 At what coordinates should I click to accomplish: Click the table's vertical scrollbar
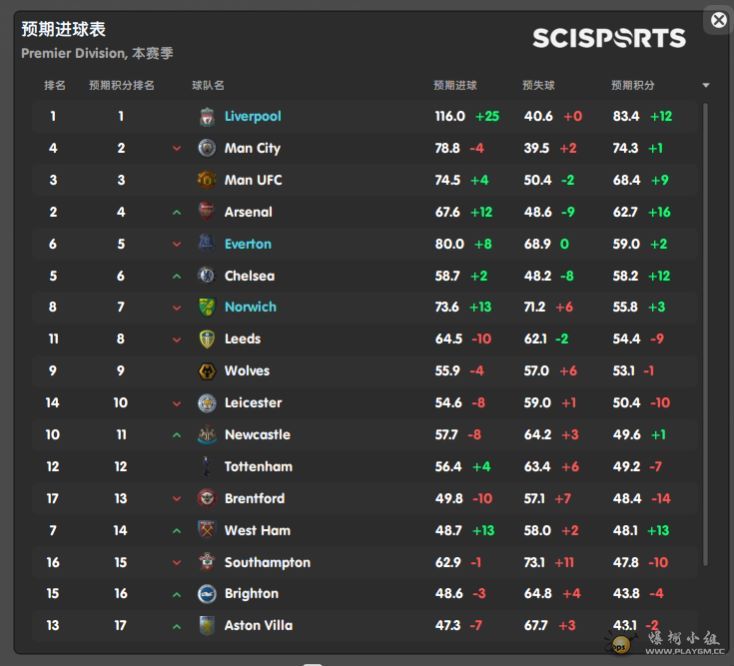click(705, 335)
